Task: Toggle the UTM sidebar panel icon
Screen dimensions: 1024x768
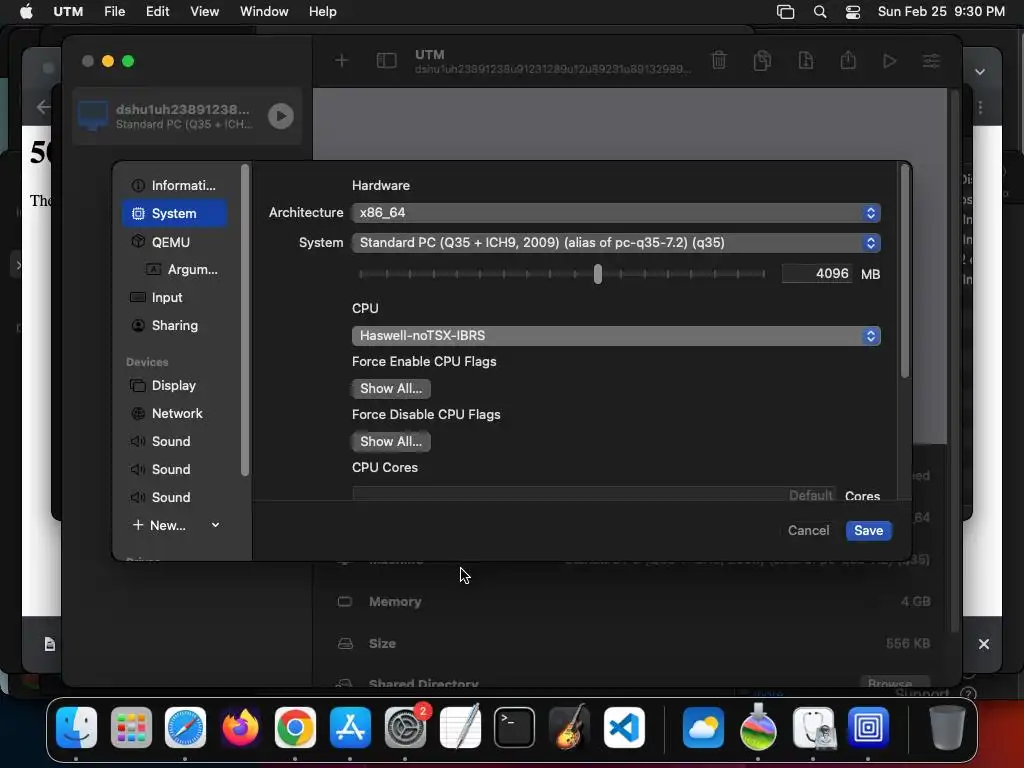Action: tap(387, 61)
